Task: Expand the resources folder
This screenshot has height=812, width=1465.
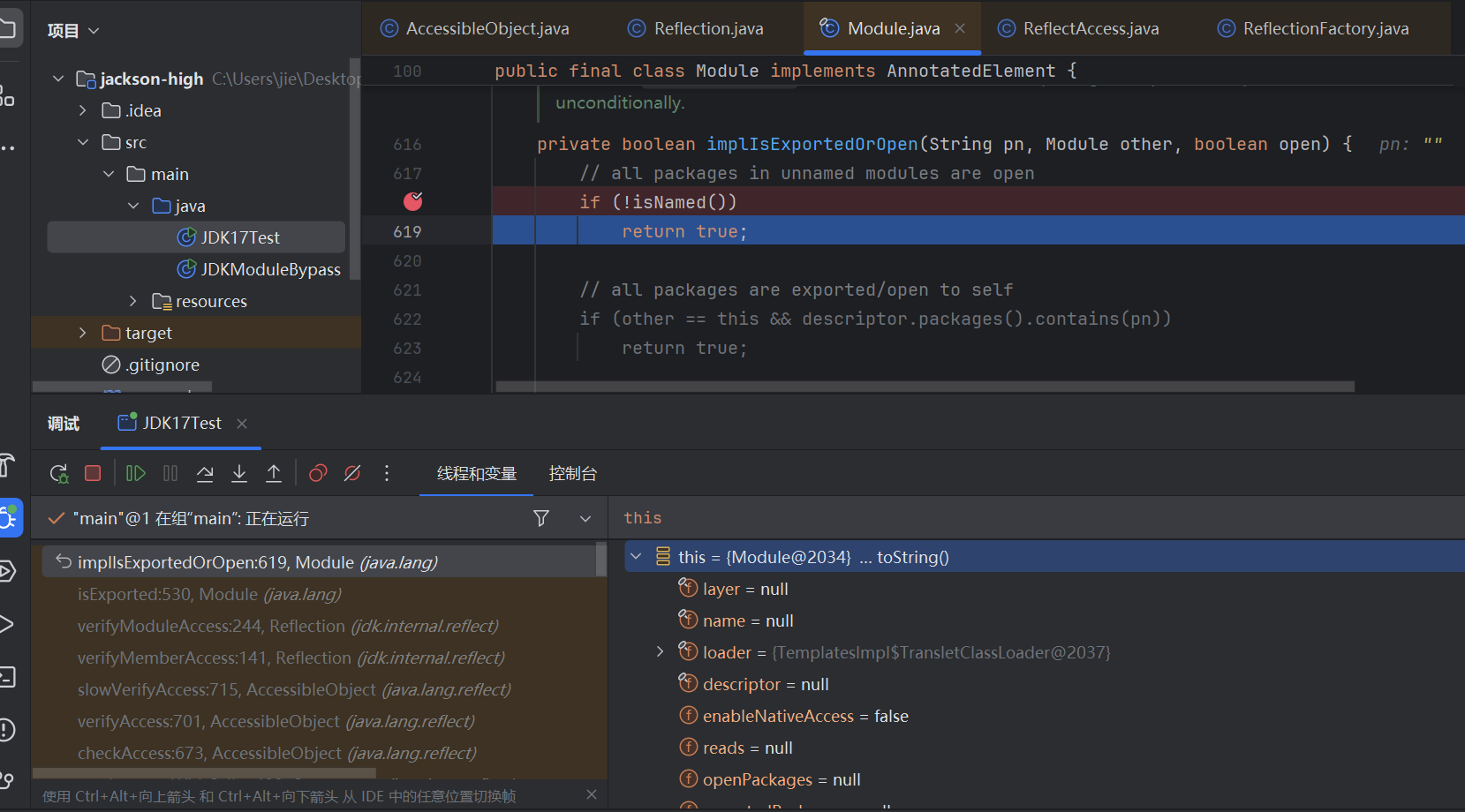Action: click(133, 301)
